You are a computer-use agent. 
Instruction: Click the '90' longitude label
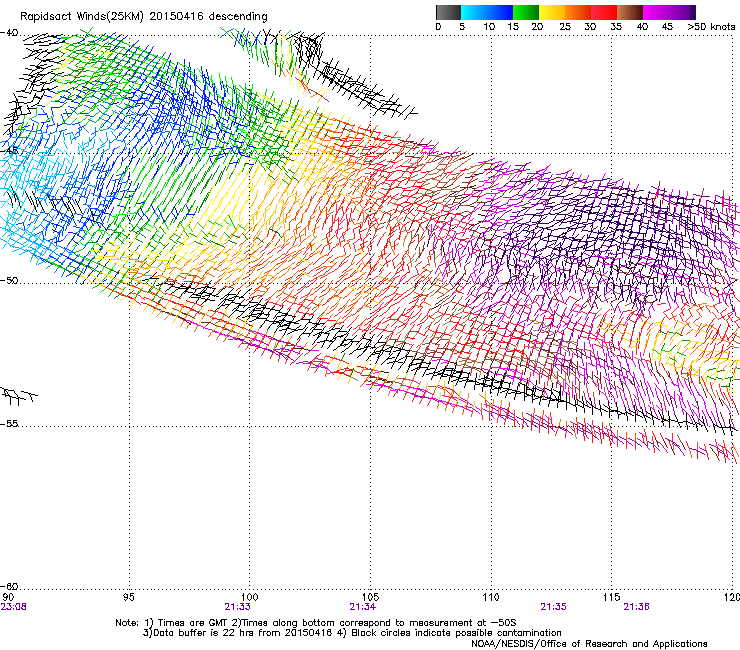[x=8, y=598]
